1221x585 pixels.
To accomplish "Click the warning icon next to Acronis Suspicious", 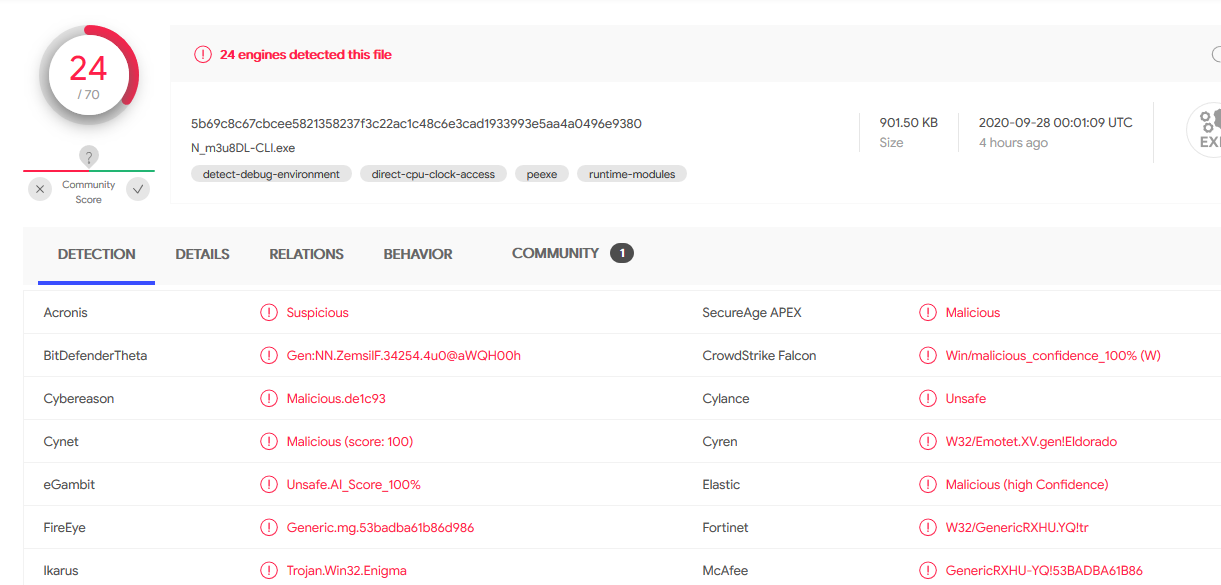I will (x=269, y=313).
